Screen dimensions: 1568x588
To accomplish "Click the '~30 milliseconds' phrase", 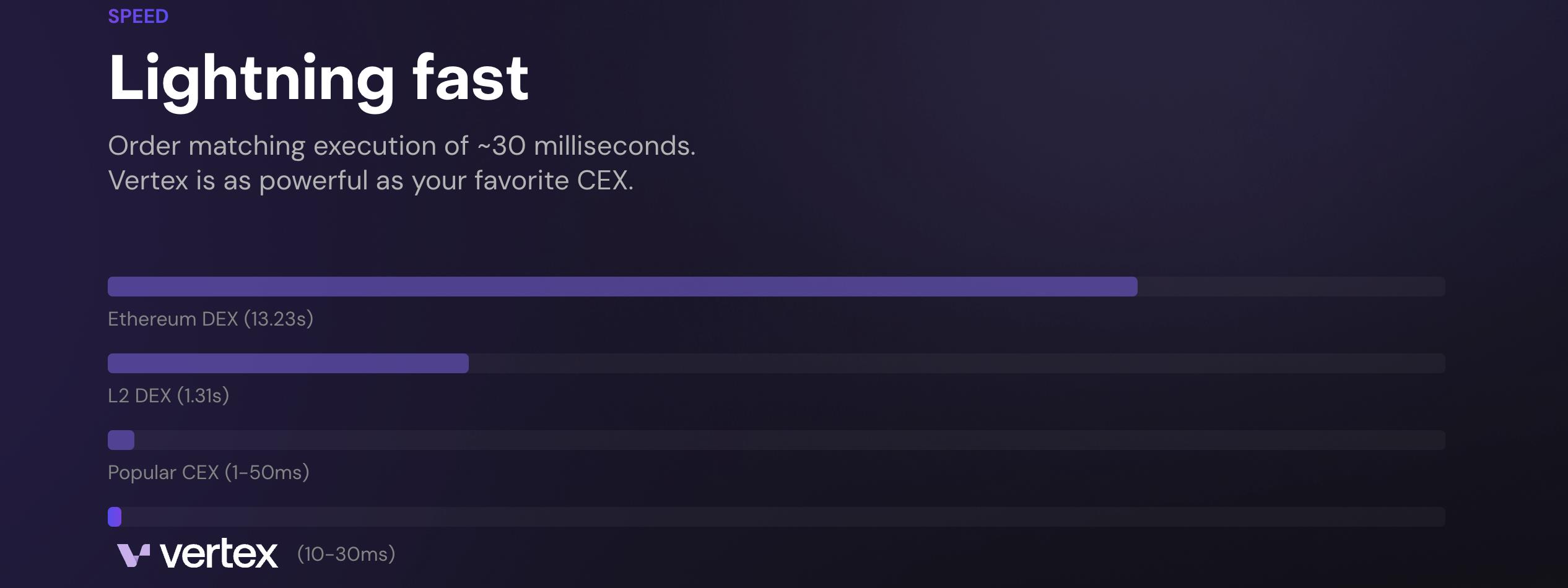I will point(586,146).
